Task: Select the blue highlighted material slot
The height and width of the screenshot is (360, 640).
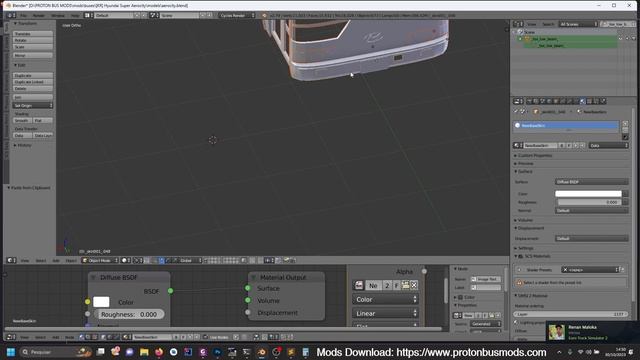Action: [566, 126]
